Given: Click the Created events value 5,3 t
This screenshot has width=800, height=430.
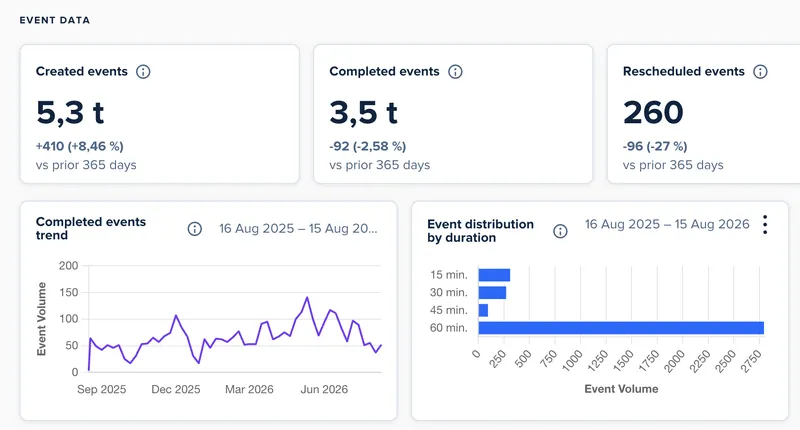Looking at the screenshot, I should (70, 112).
